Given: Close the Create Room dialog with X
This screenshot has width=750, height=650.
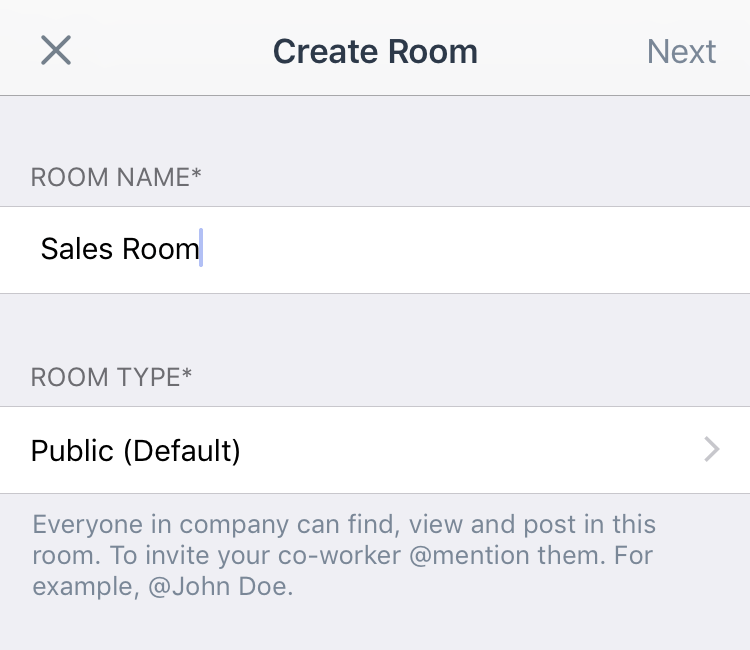Looking at the screenshot, I should [x=56, y=50].
